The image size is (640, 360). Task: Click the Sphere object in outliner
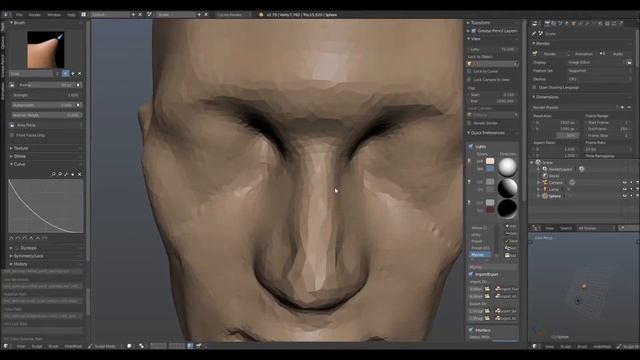[x=554, y=196]
